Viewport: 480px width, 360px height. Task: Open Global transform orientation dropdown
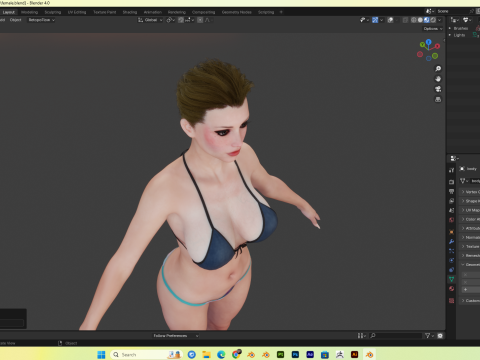pyautogui.click(x=150, y=20)
